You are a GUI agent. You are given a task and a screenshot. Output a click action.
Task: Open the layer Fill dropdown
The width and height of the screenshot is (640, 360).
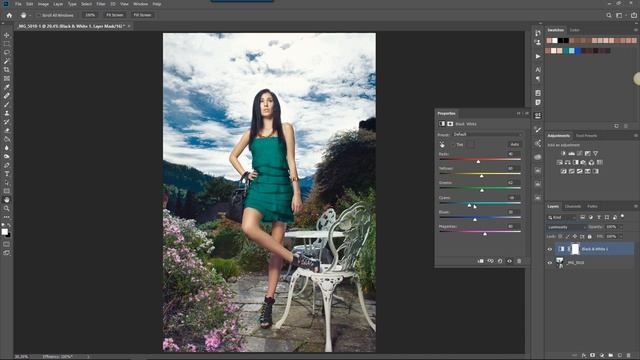[x=620, y=236]
